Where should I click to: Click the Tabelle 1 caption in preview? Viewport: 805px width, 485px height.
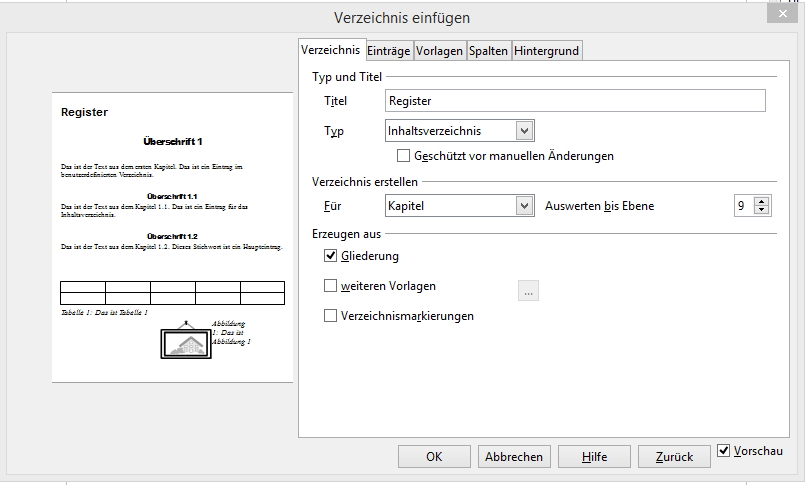coord(104,312)
